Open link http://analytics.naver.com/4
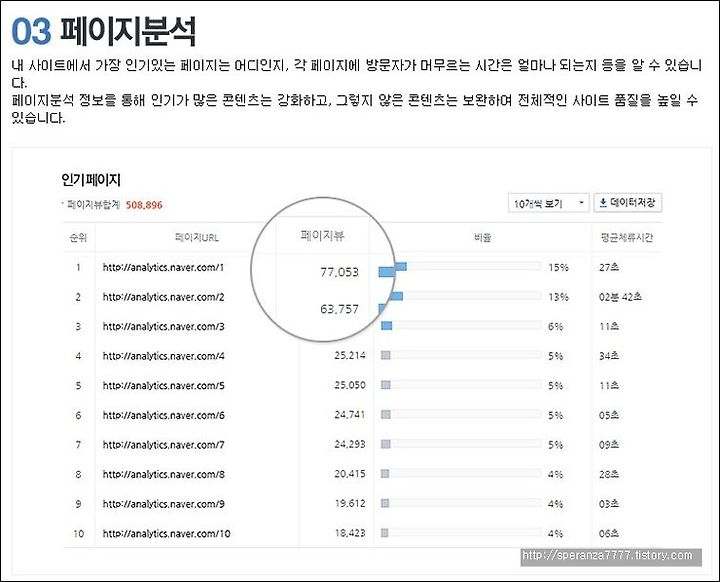The width and height of the screenshot is (720, 582). click(x=163, y=356)
